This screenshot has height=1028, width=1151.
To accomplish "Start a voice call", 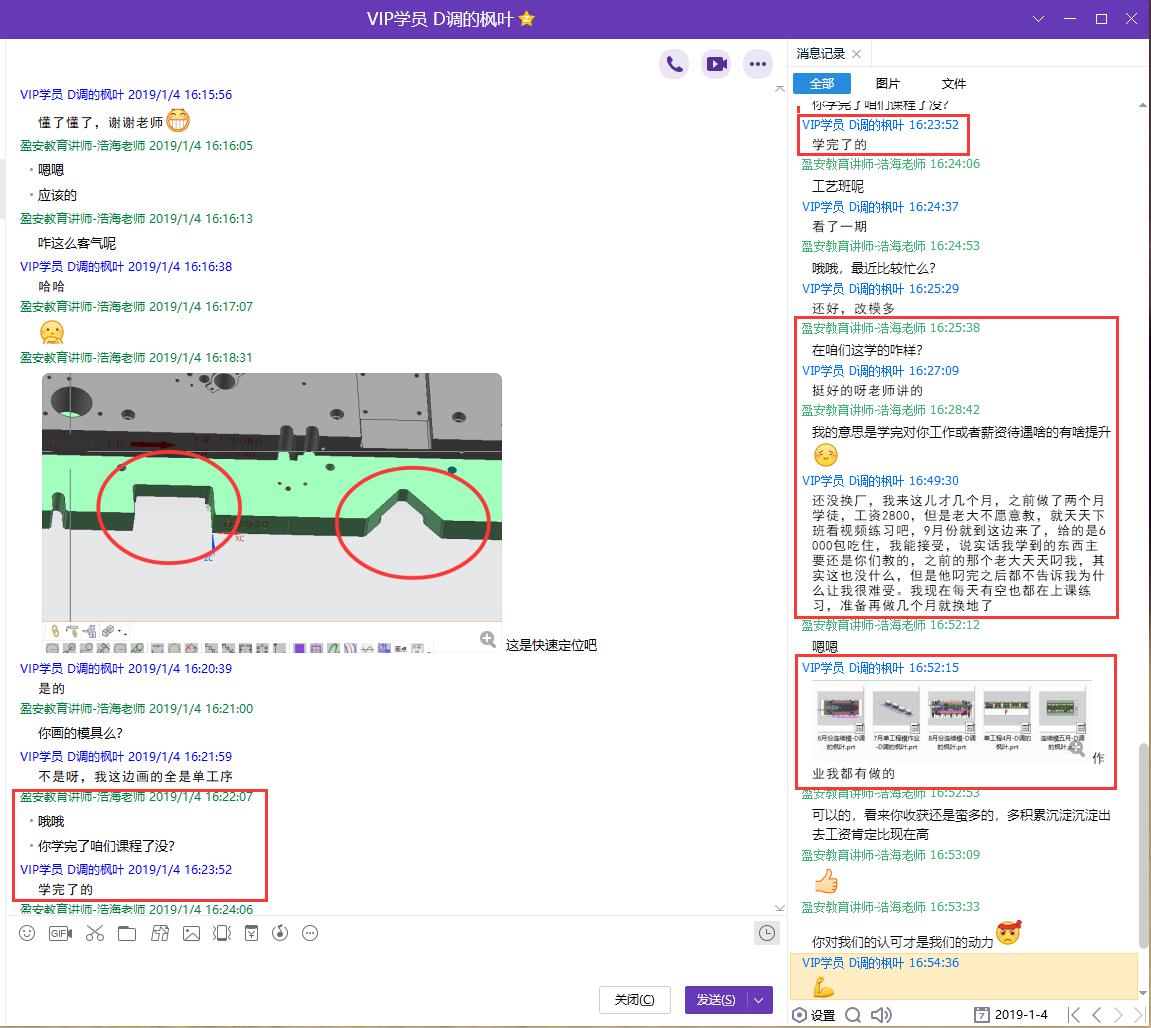I will [x=674, y=63].
